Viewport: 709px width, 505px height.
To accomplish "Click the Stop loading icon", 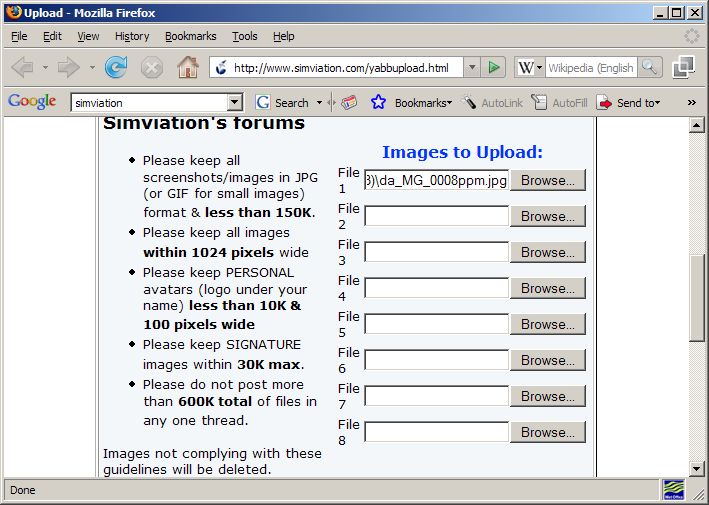I will point(152,67).
